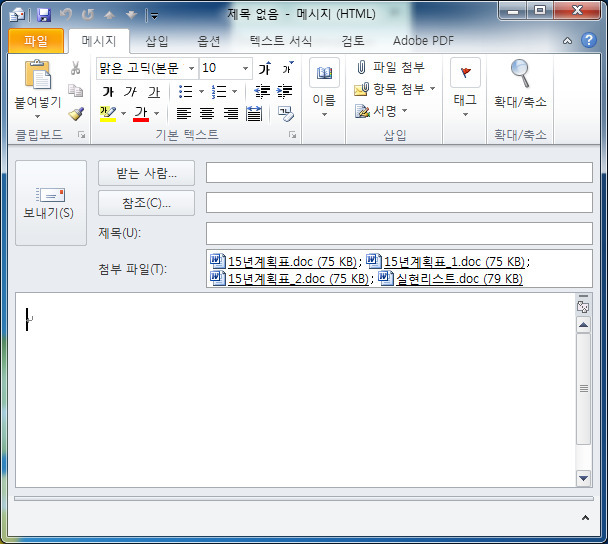
Task: Switch to the 검토 tab
Action: 352,41
